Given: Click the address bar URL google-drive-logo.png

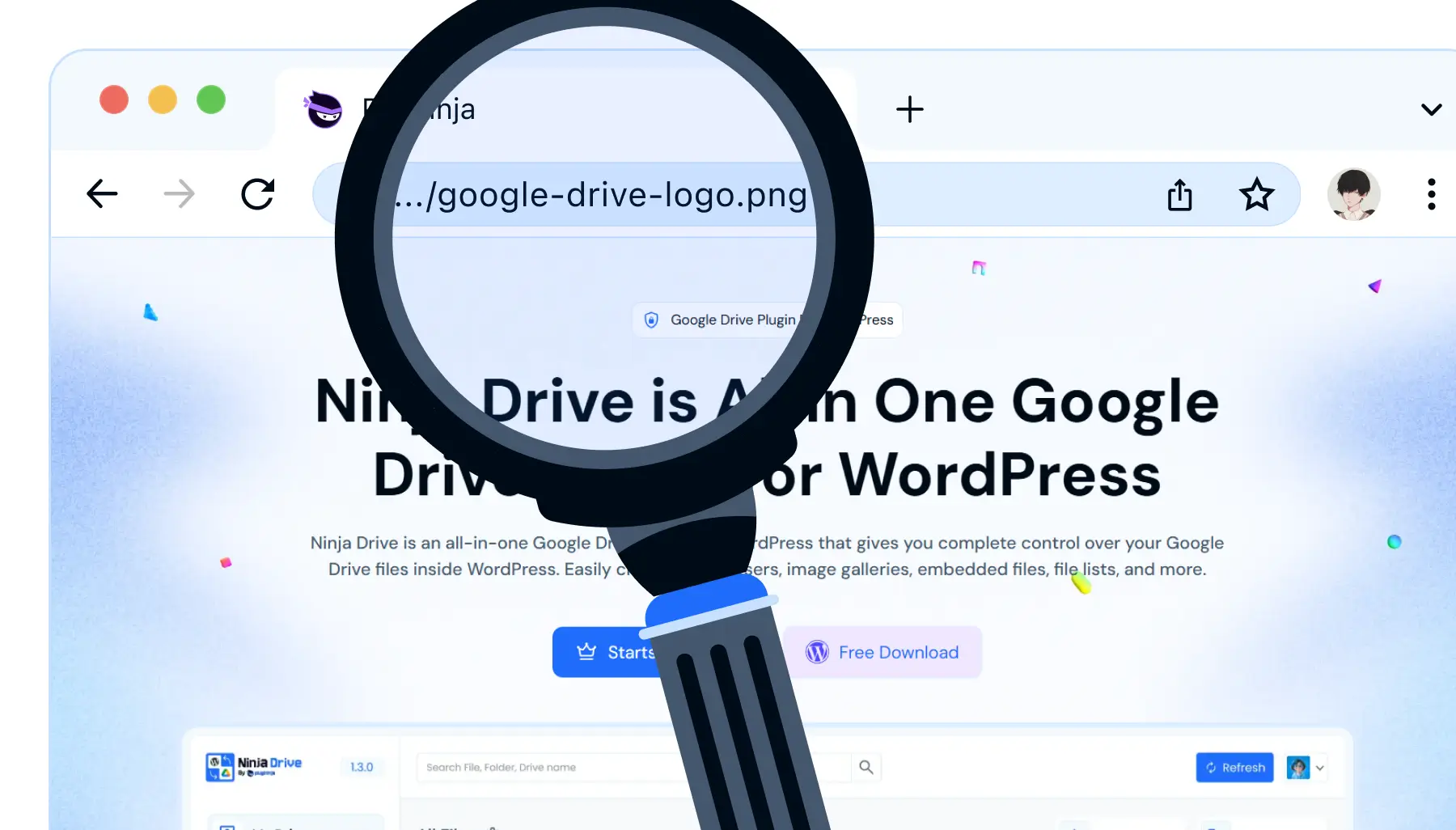Looking at the screenshot, I should point(601,195).
